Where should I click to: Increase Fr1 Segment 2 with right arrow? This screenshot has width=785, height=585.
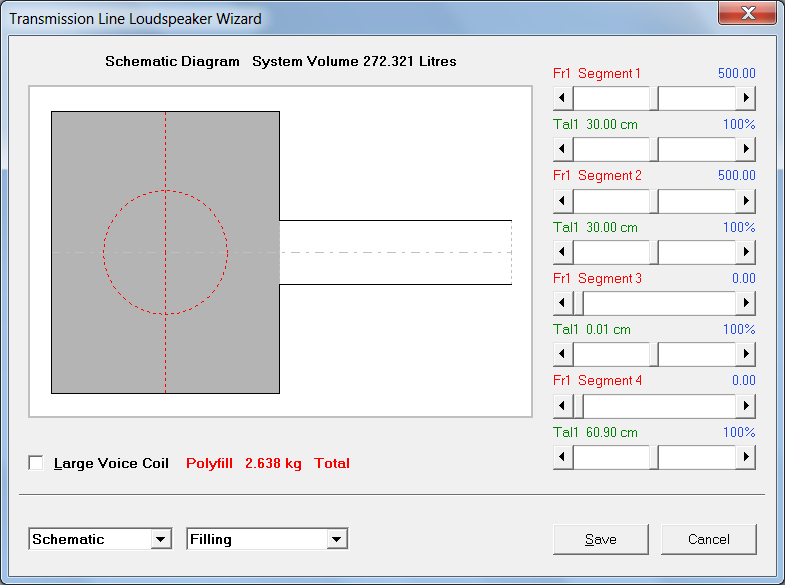[x=745, y=201]
